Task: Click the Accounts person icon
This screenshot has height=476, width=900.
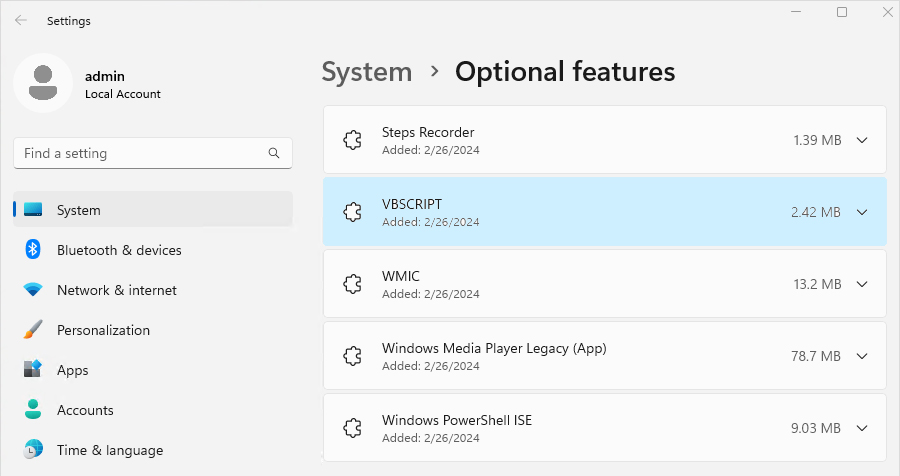Action: tap(33, 409)
